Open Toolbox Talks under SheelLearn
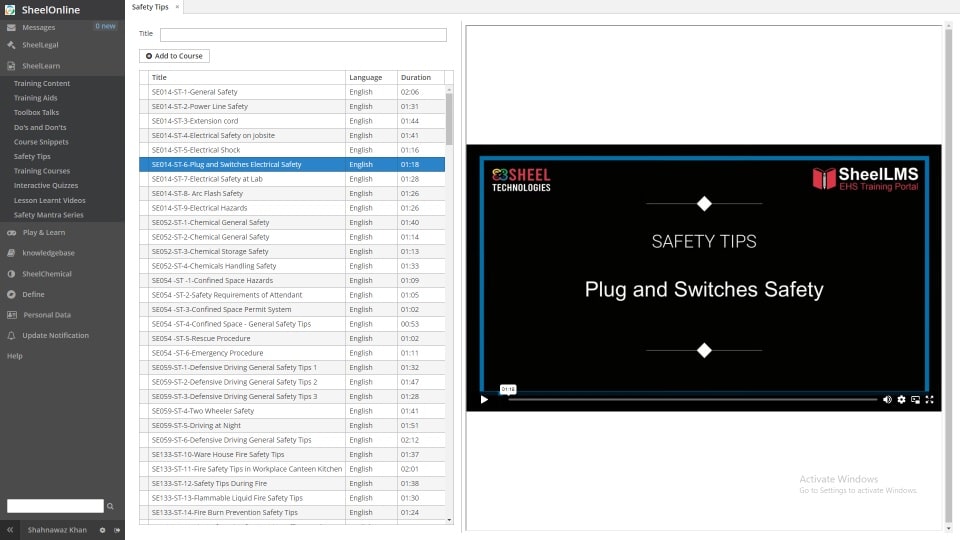 pyautogui.click(x=36, y=113)
